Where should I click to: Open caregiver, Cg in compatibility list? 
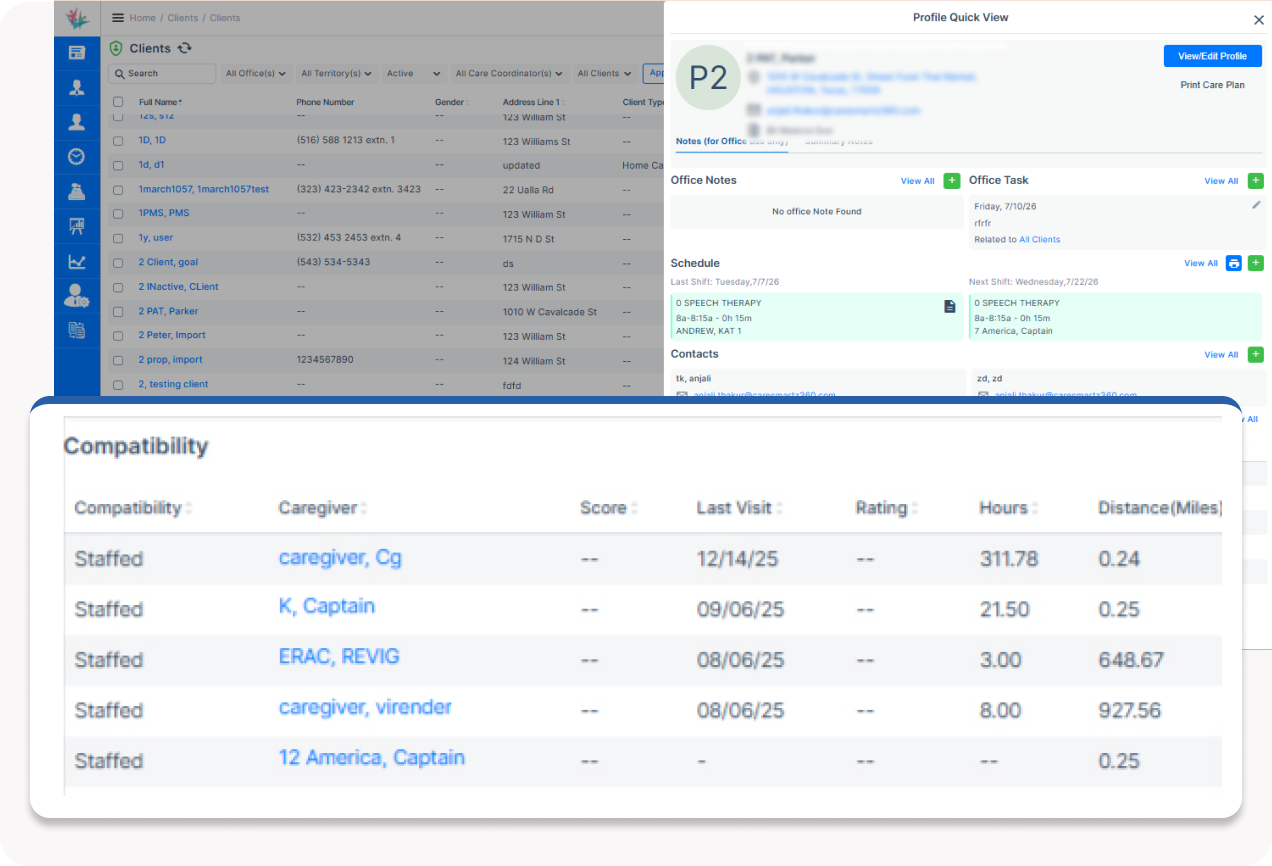[x=340, y=558]
